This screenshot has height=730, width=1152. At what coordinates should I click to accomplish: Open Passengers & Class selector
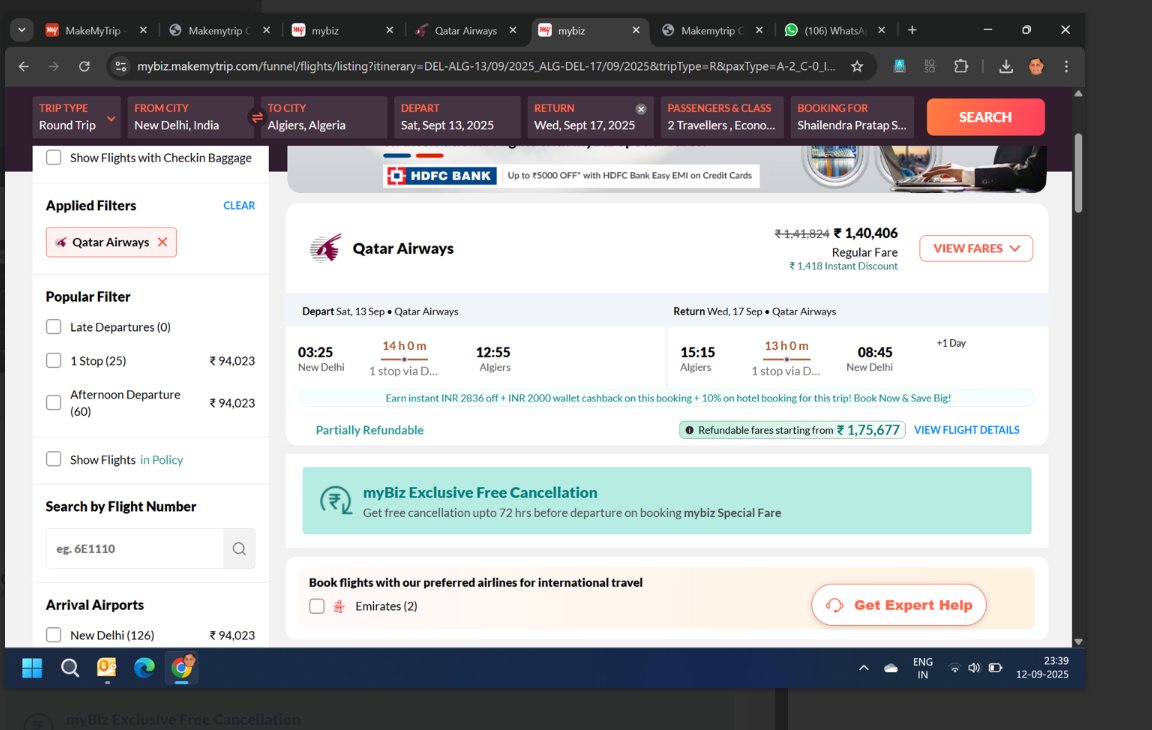pos(721,118)
